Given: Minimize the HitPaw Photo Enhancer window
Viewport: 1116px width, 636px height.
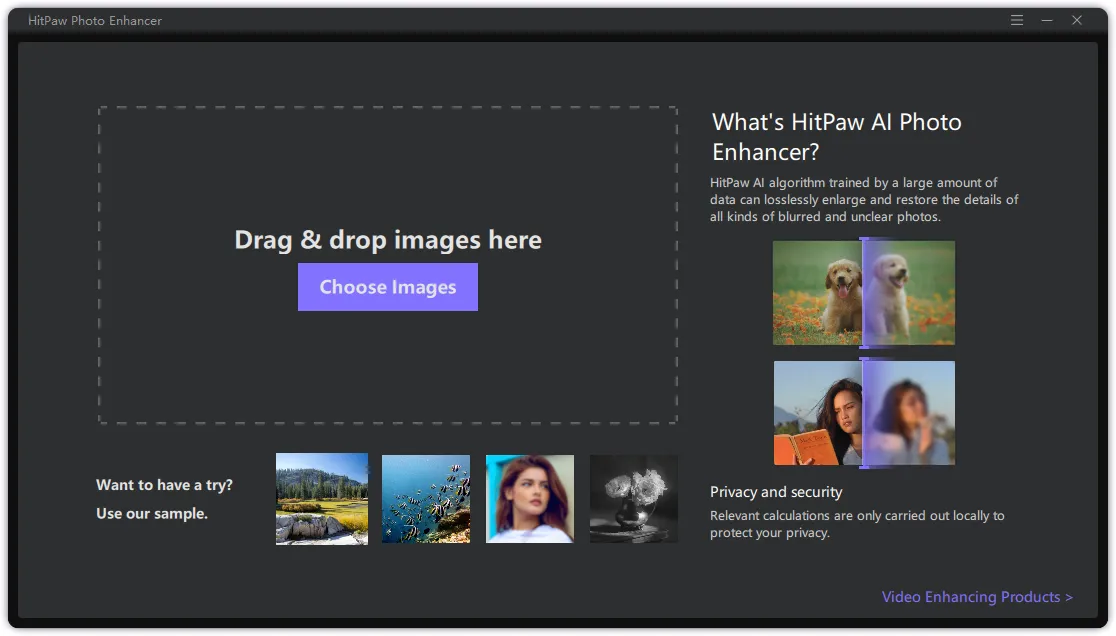Looking at the screenshot, I should tap(1047, 21).
